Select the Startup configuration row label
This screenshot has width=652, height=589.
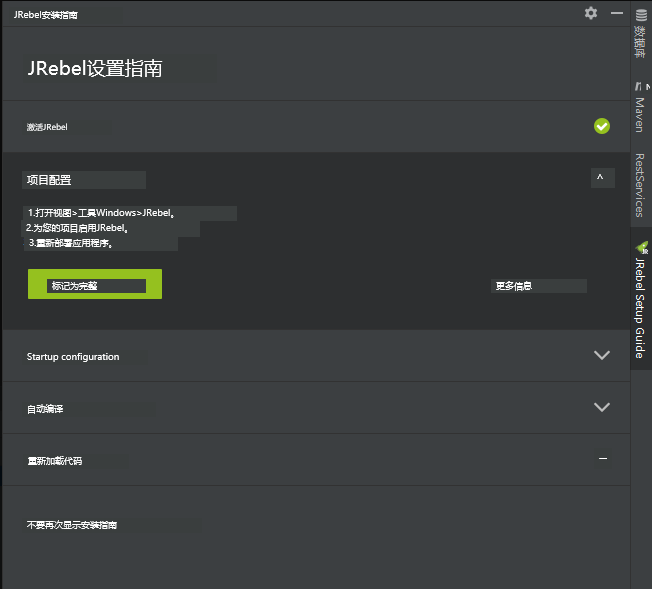pos(73,357)
